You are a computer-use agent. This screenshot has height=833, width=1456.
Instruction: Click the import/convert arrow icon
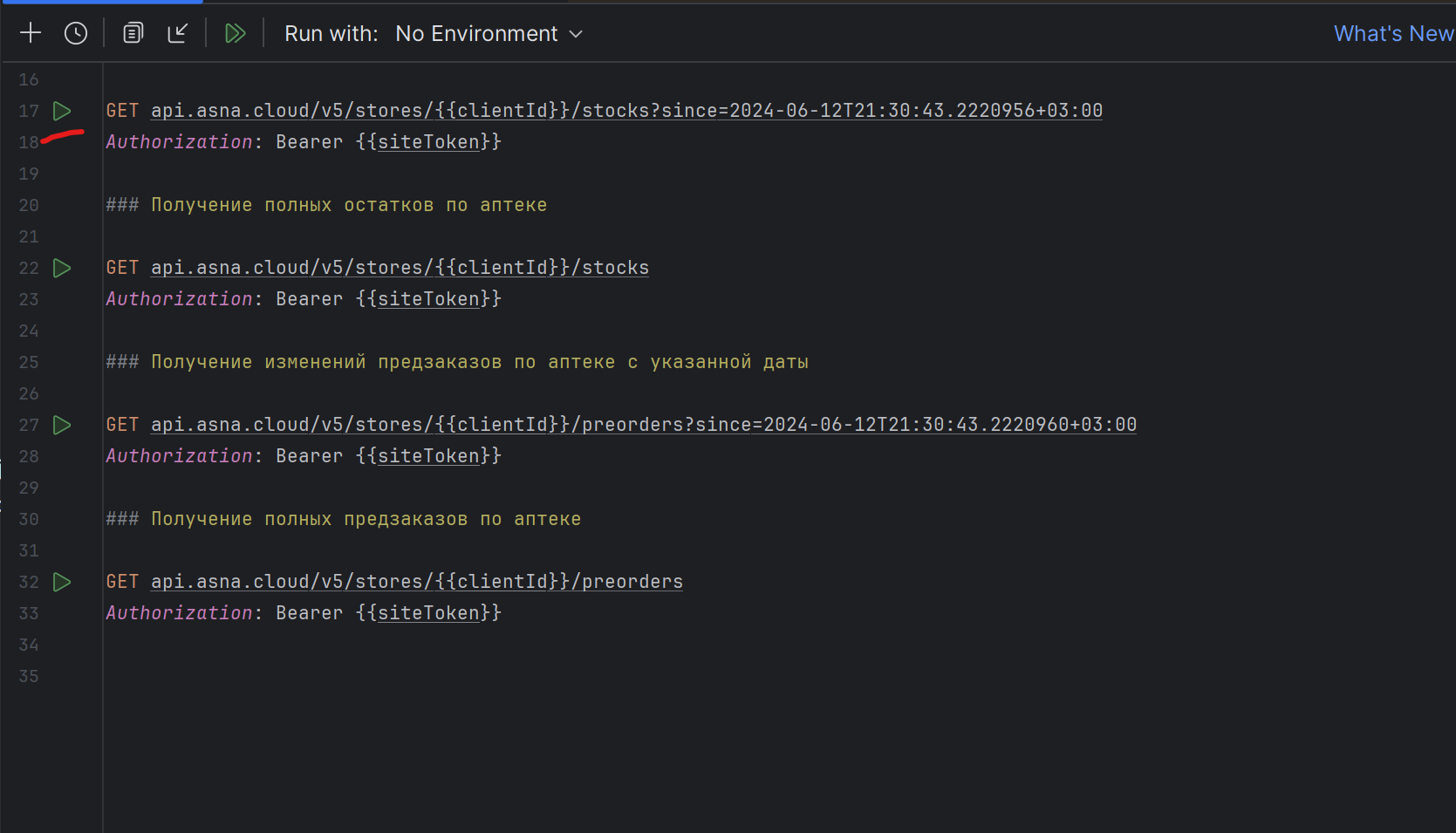(x=177, y=33)
